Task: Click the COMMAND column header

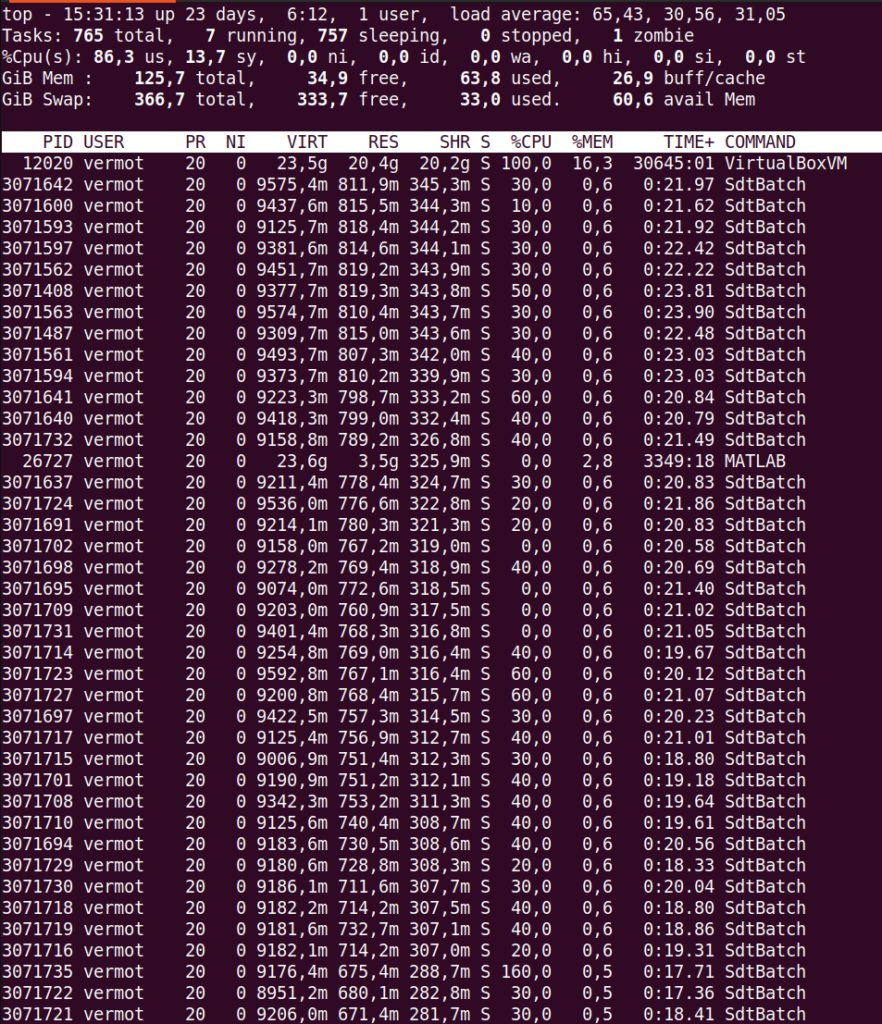Action: pos(760,142)
